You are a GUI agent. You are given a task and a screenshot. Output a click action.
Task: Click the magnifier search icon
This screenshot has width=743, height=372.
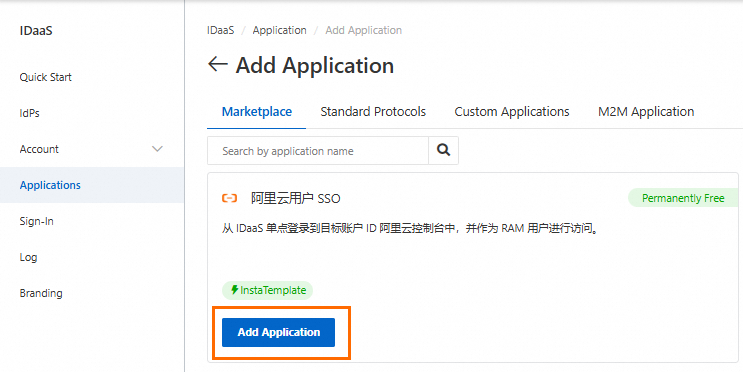point(443,151)
